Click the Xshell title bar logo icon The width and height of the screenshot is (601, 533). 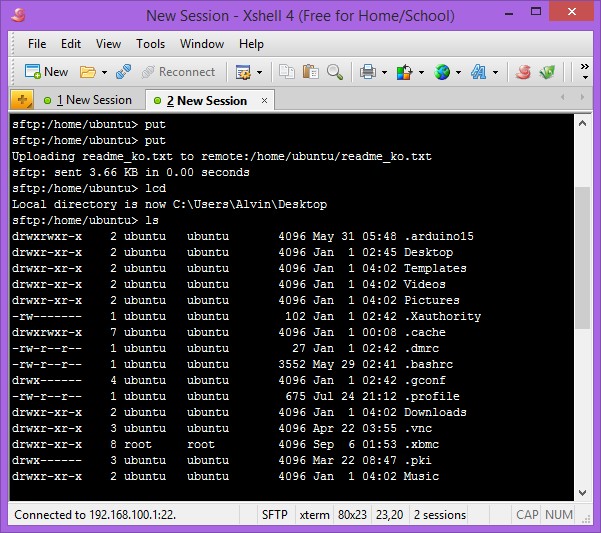18,15
